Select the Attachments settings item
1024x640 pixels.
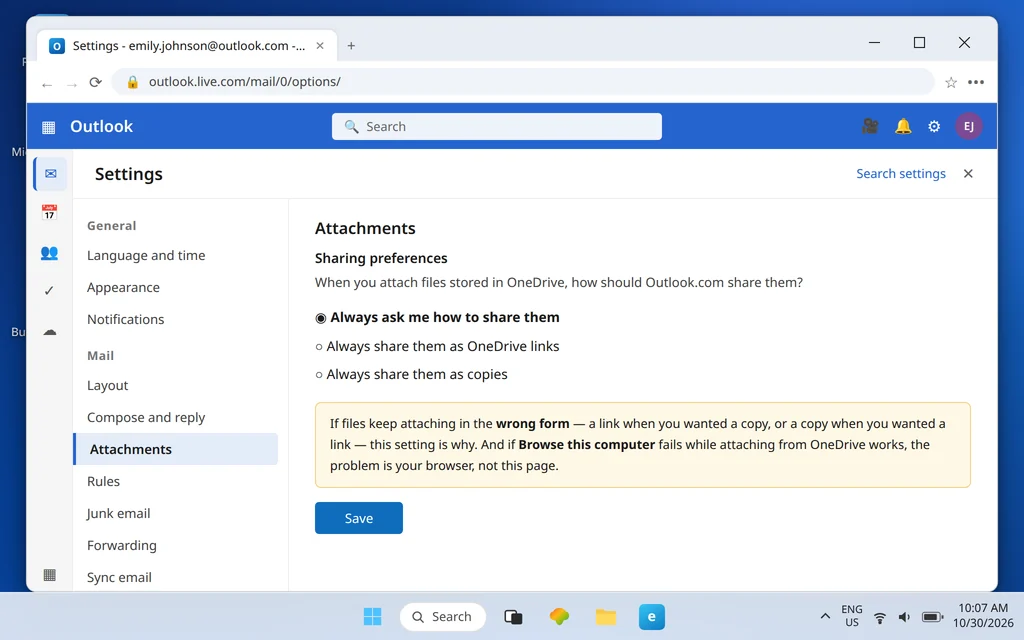click(176, 449)
